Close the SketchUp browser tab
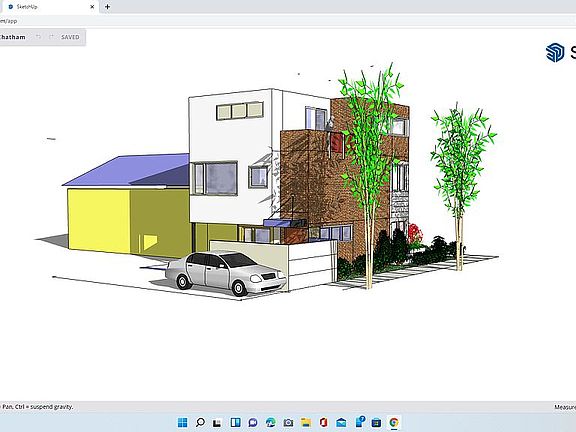 coord(92,7)
